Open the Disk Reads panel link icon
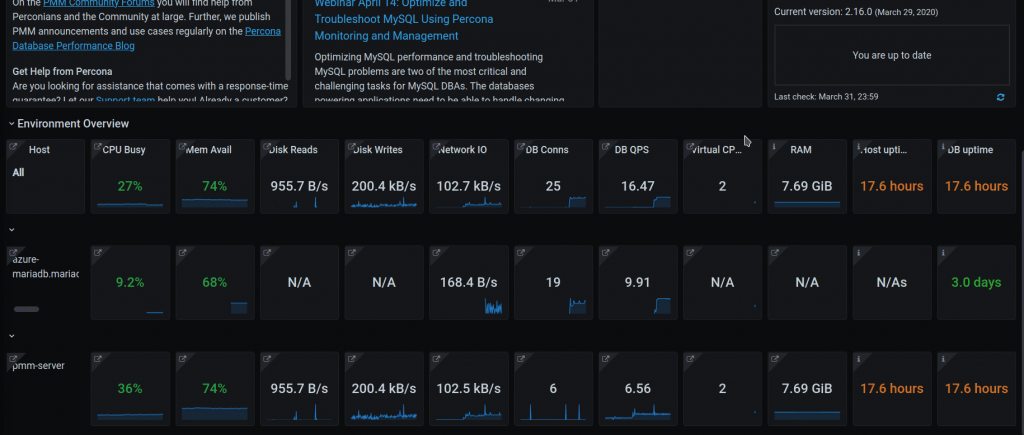Image resolution: width=1024 pixels, height=435 pixels. tap(266, 147)
